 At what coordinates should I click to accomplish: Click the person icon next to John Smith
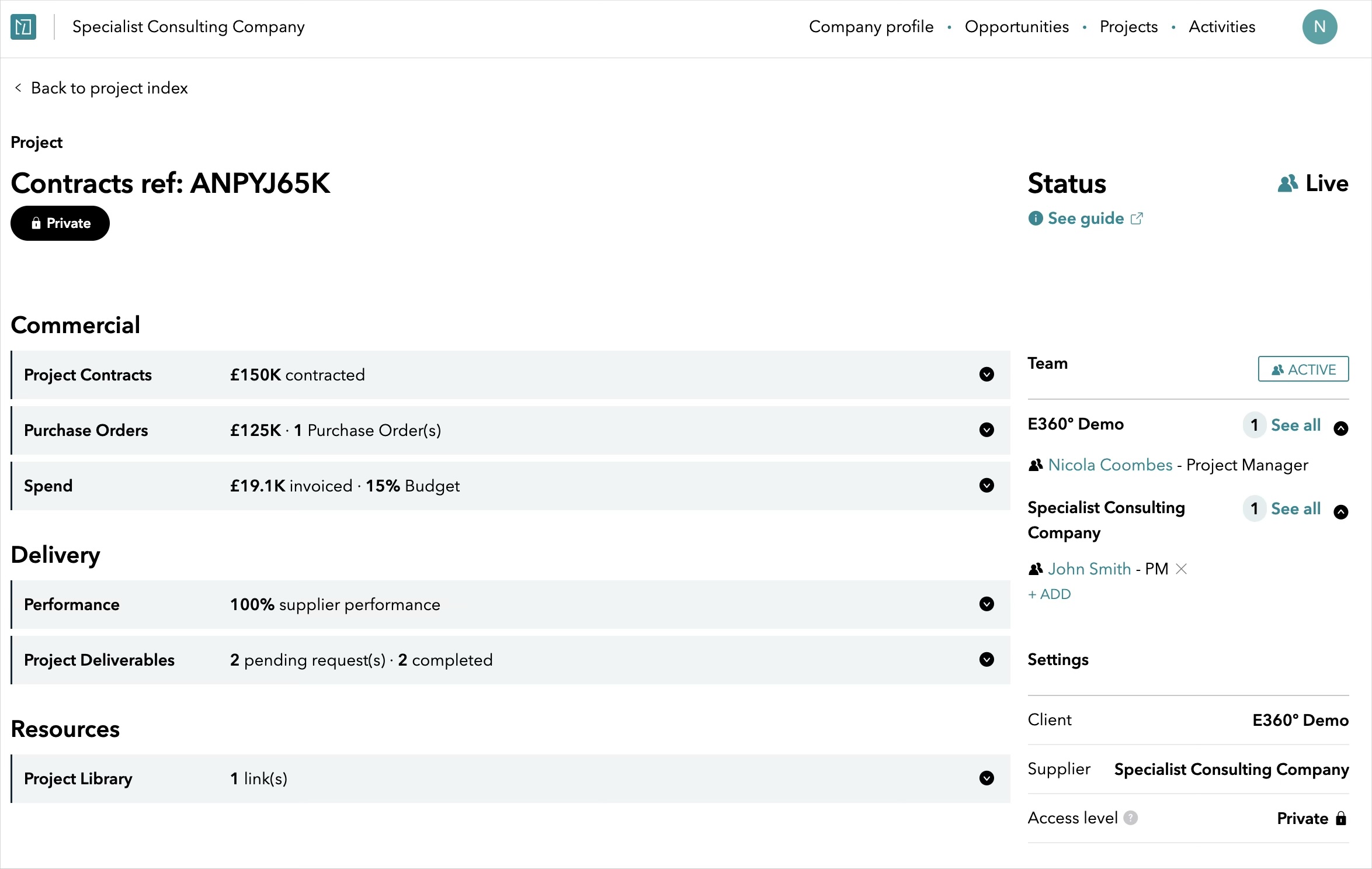[1036, 569]
